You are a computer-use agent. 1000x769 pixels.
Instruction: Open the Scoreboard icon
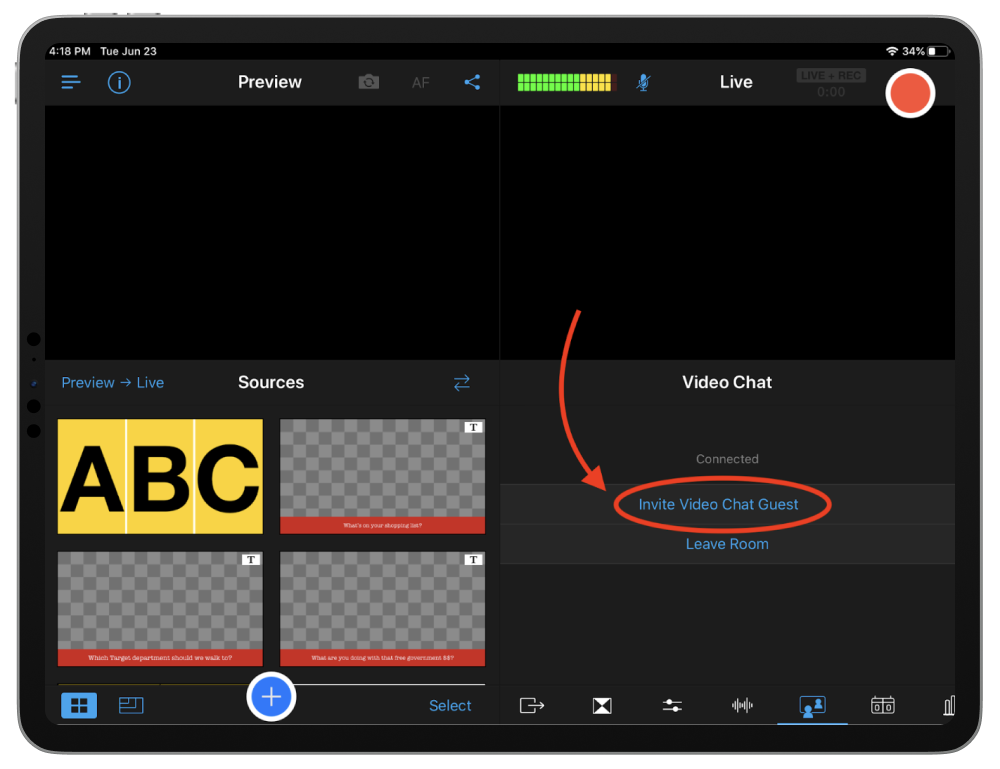point(882,705)
